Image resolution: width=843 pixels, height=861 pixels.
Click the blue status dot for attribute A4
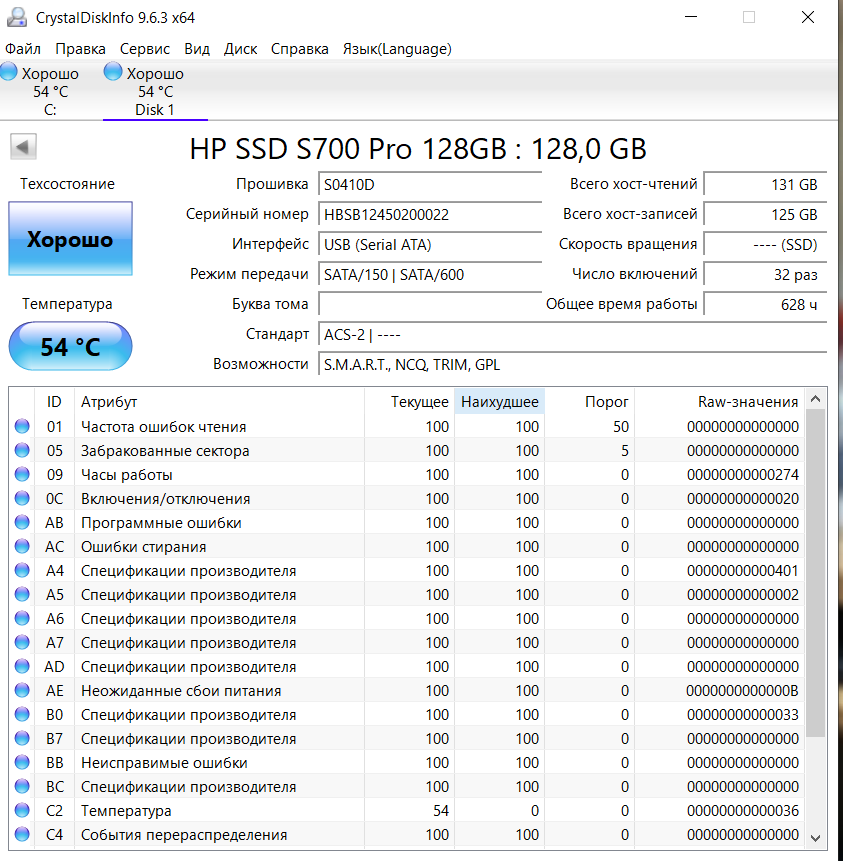(22, 571)
